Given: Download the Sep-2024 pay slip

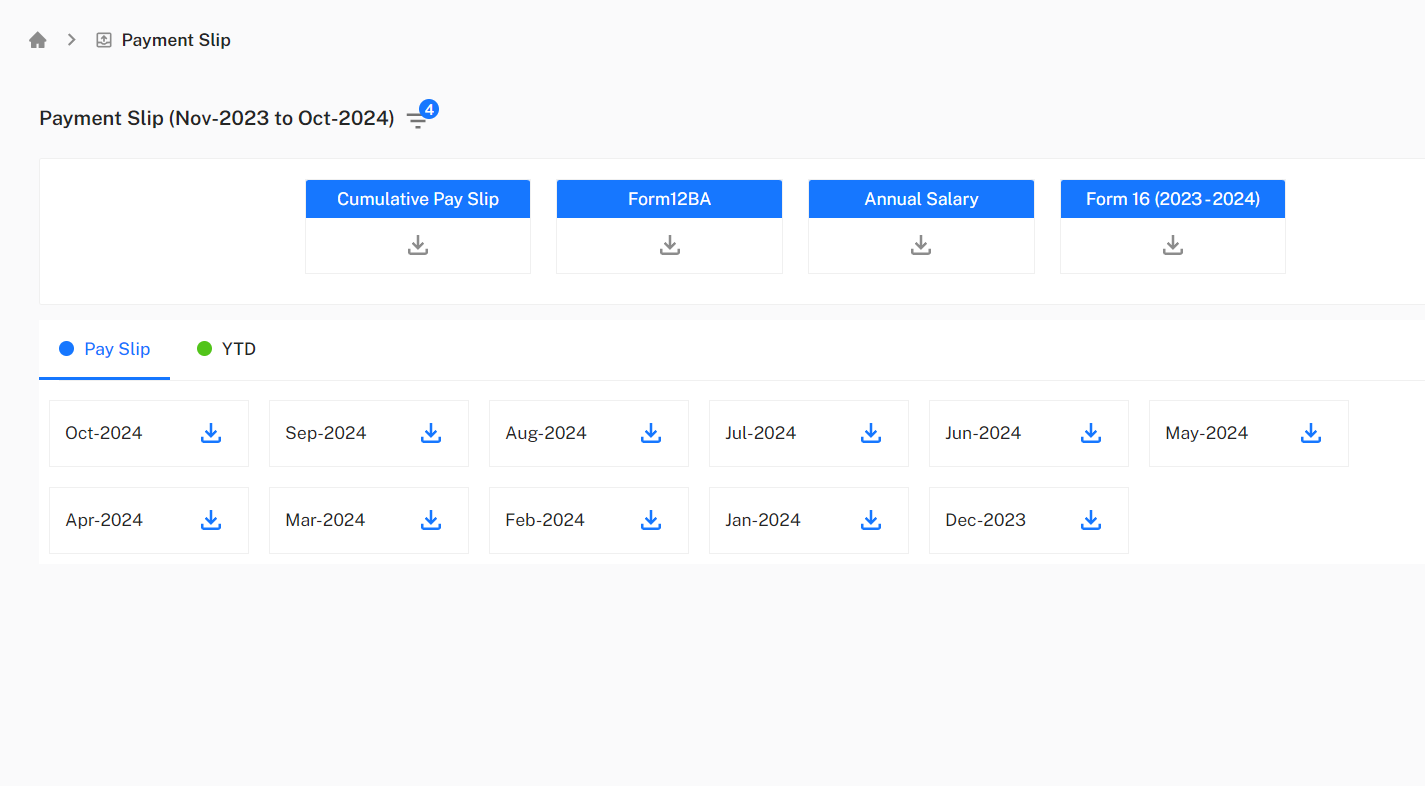Looking at the screenshot, I should (430, 433).
